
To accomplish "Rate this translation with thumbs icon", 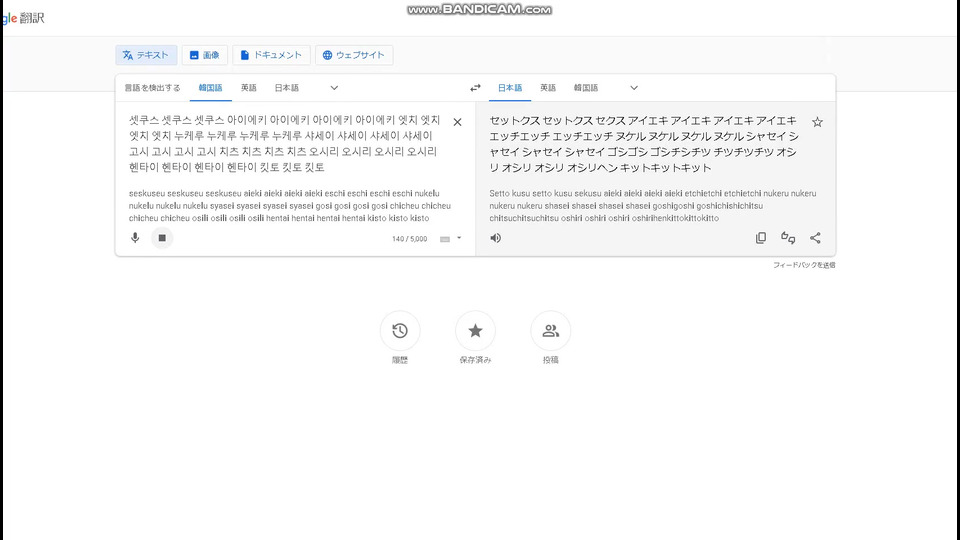I will 788,238.
